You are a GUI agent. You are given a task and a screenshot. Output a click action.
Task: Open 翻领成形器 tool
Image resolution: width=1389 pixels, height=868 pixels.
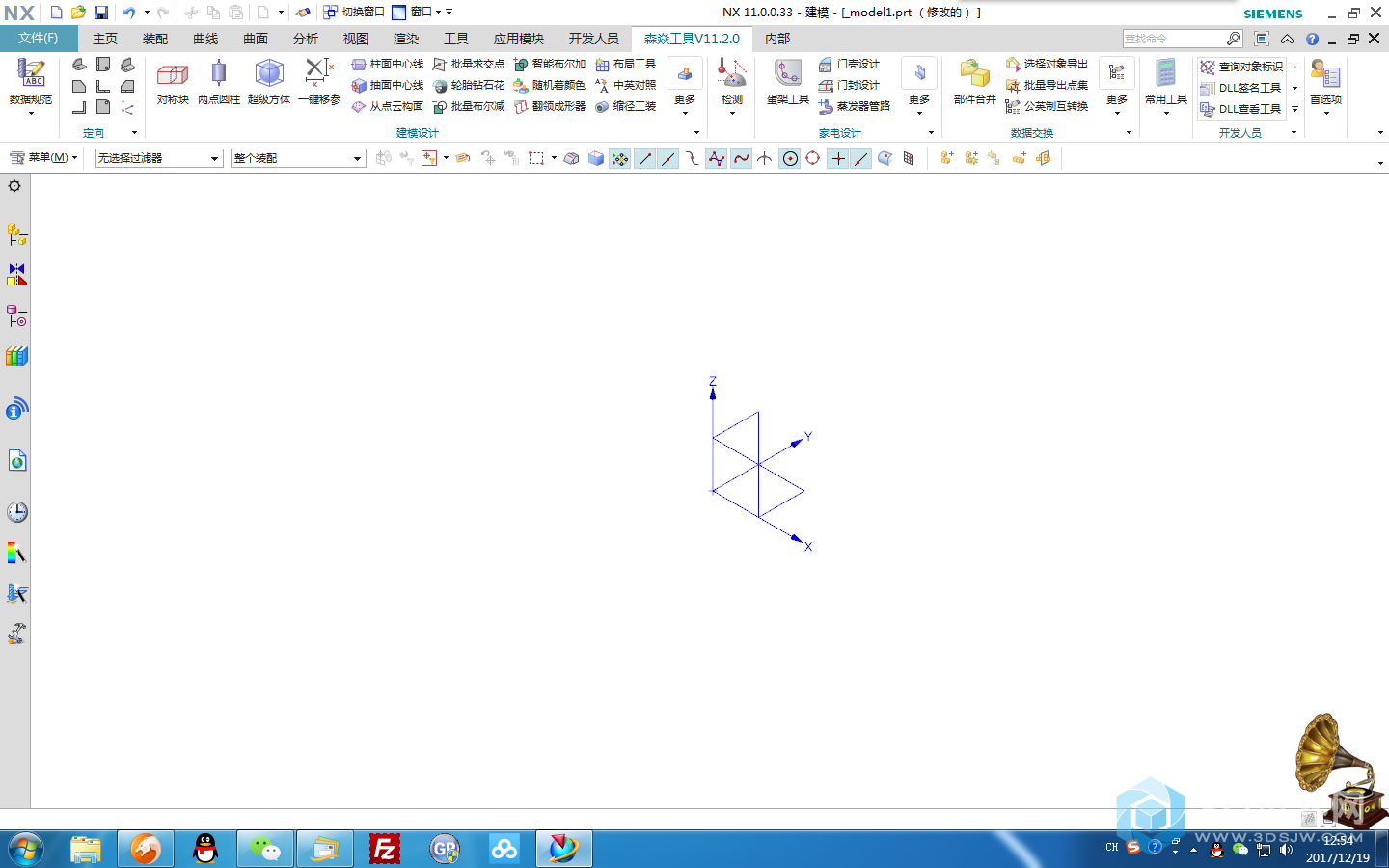[x=550, y=106]
